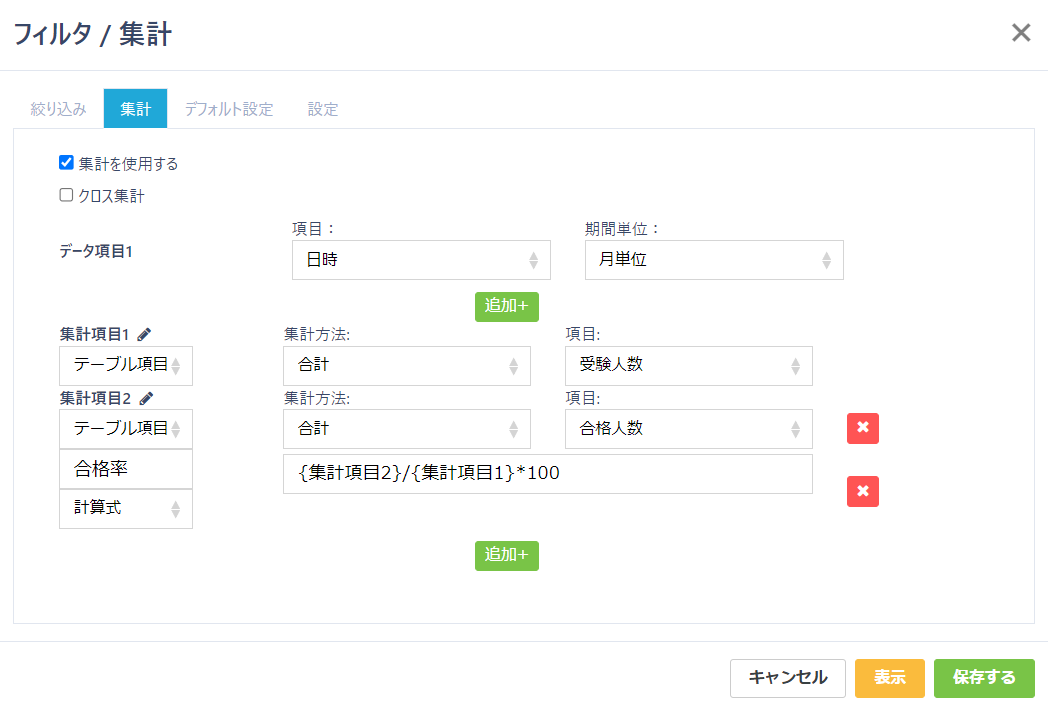Uncheck the 集計を使用する checkbox
Viewport: 1048px width, 709px height.
[67, 163]
